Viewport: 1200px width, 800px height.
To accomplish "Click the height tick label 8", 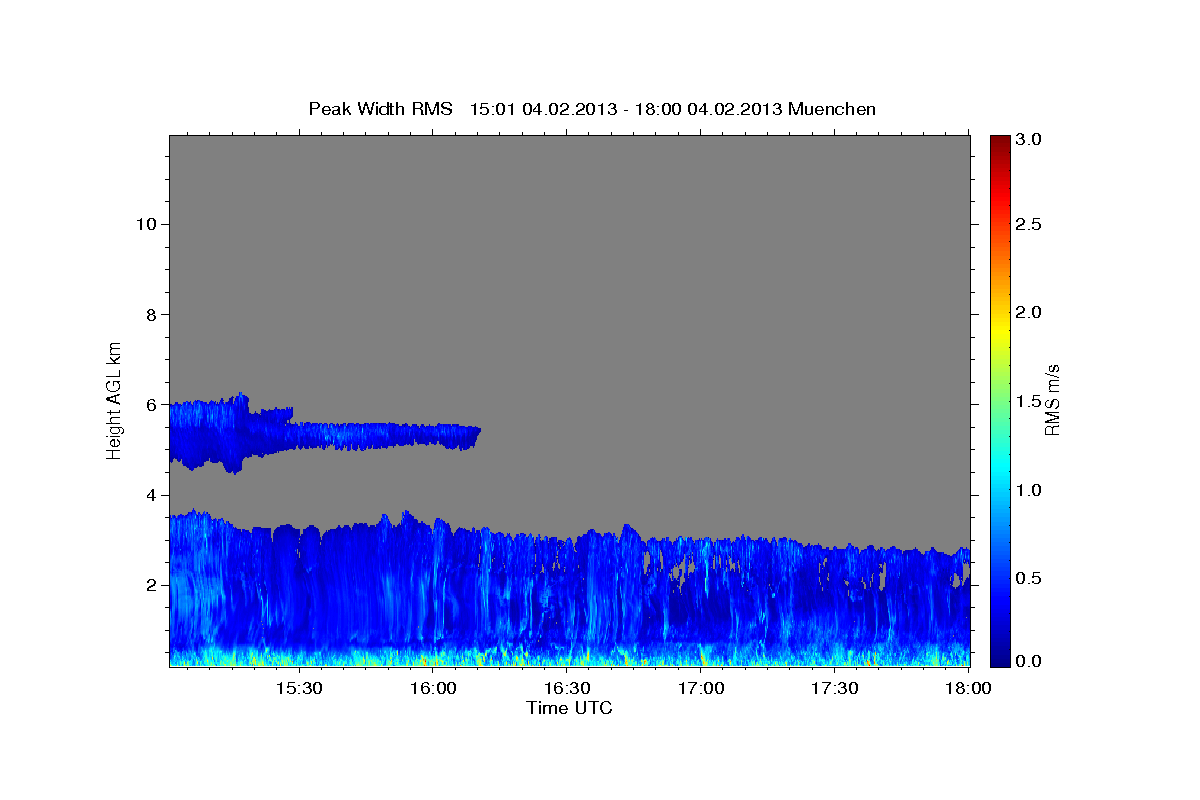I will tap(150, 315).
